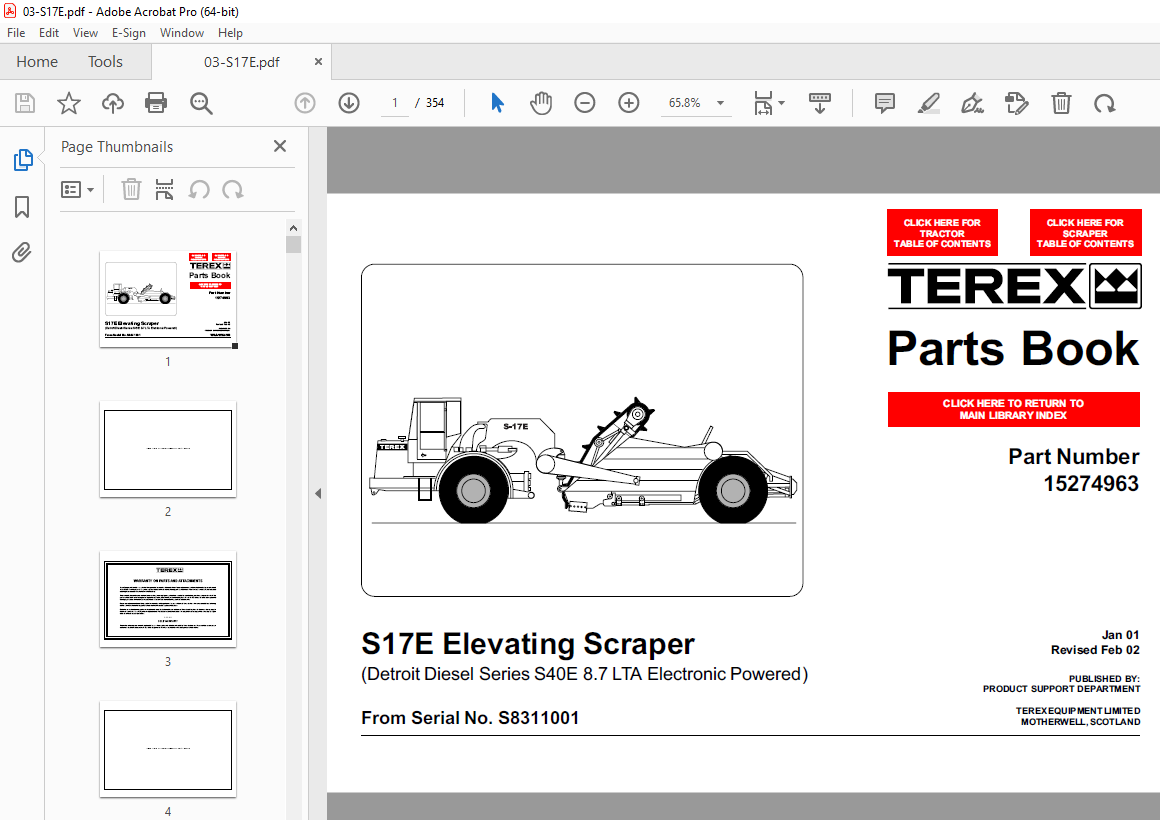The width and height of the screenshot is (1160, 820).
Task: Click the scrolling mode read icon
Action: coord(820,103)
